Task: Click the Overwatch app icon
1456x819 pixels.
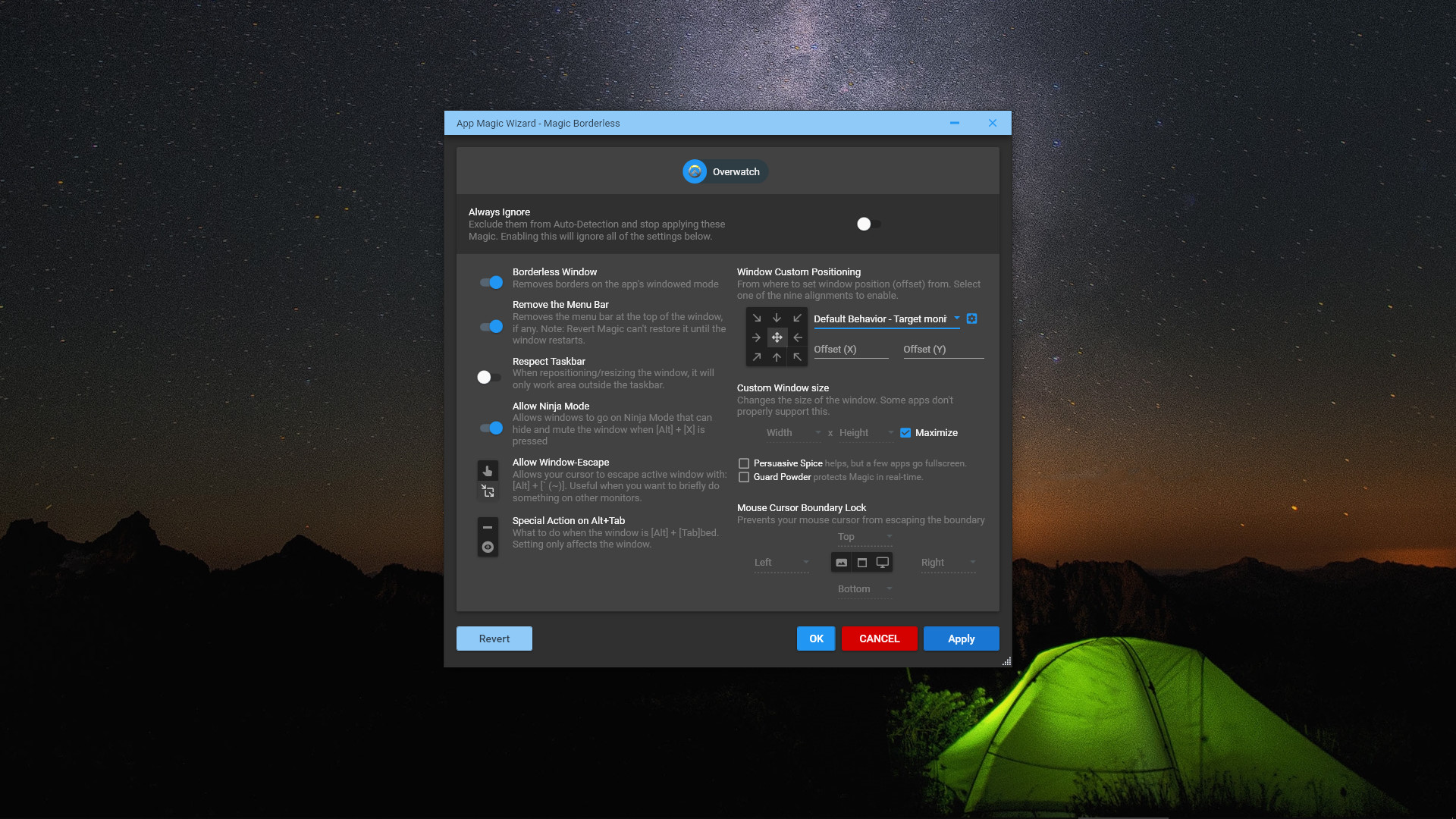Action: coord(695,171)
